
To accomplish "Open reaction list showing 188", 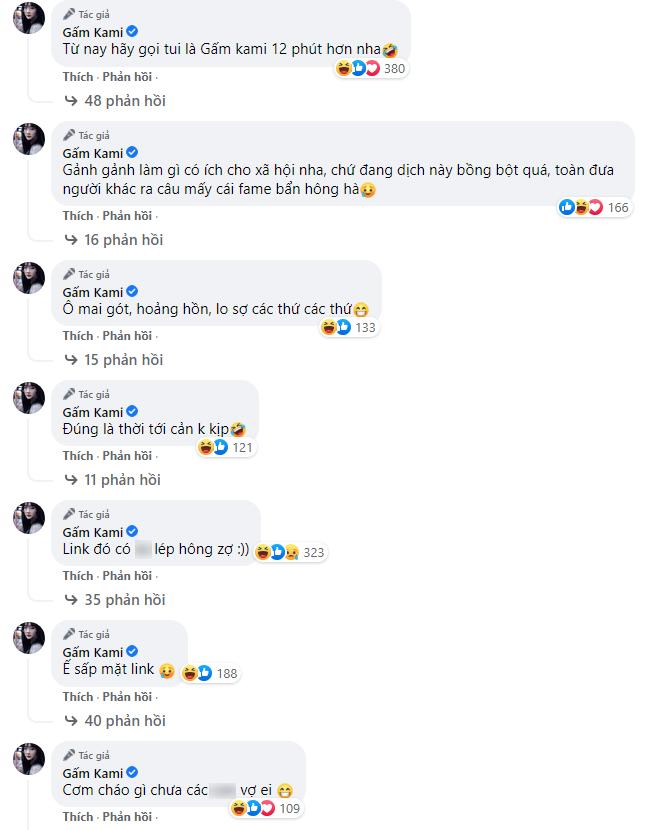I will 197,673.
